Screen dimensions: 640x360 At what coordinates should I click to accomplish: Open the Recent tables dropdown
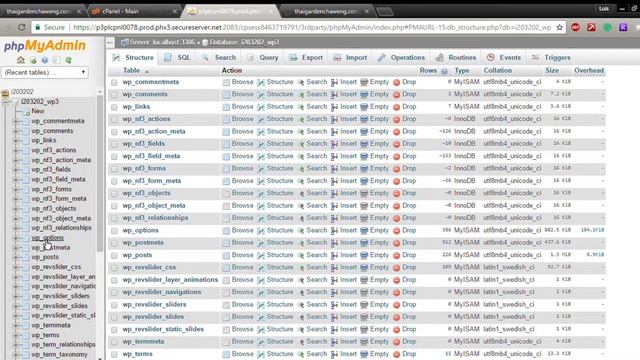tap(44, 72)
